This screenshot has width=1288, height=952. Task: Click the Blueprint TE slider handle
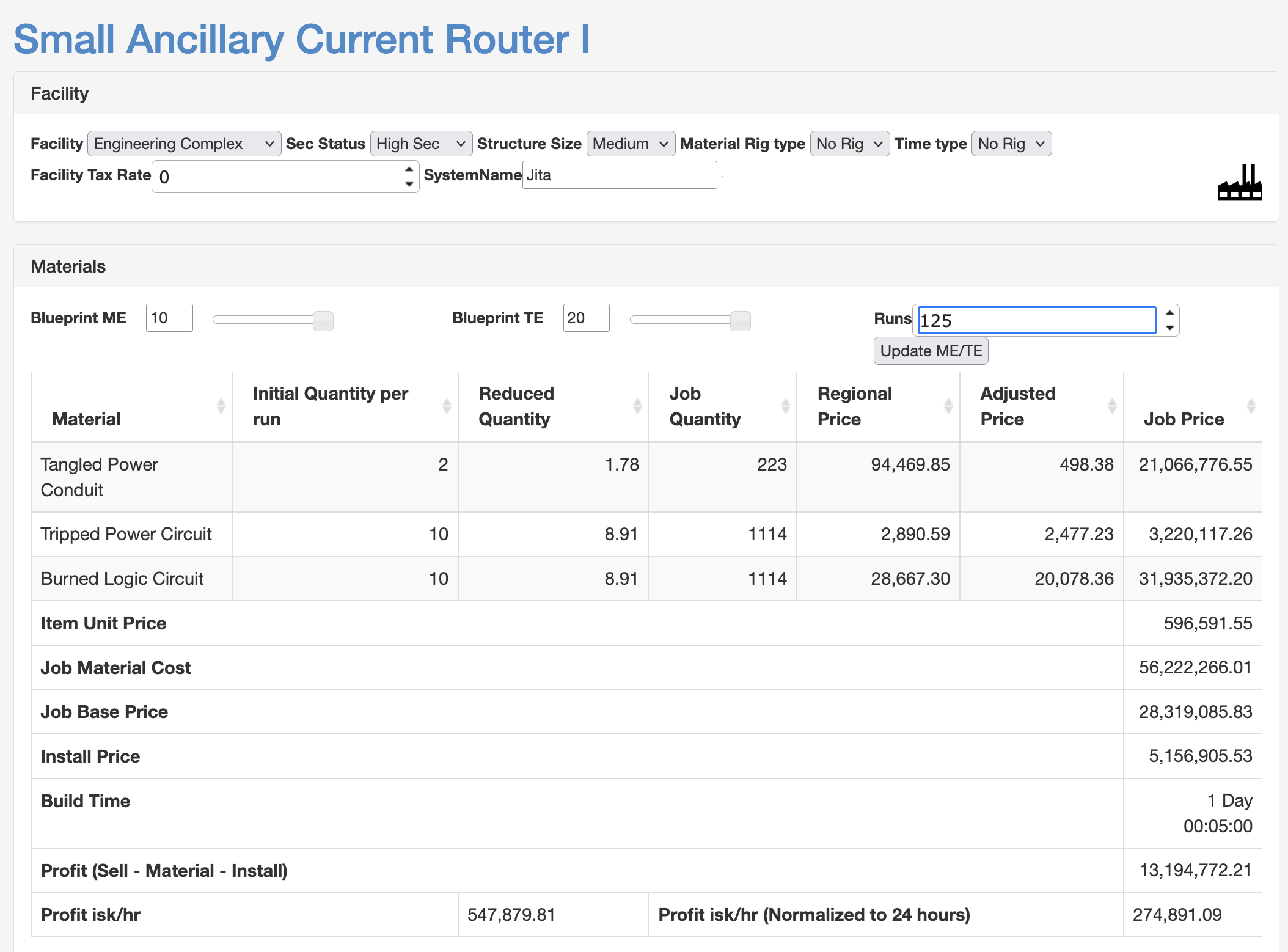pyautogui.click(x=741, y=320)
